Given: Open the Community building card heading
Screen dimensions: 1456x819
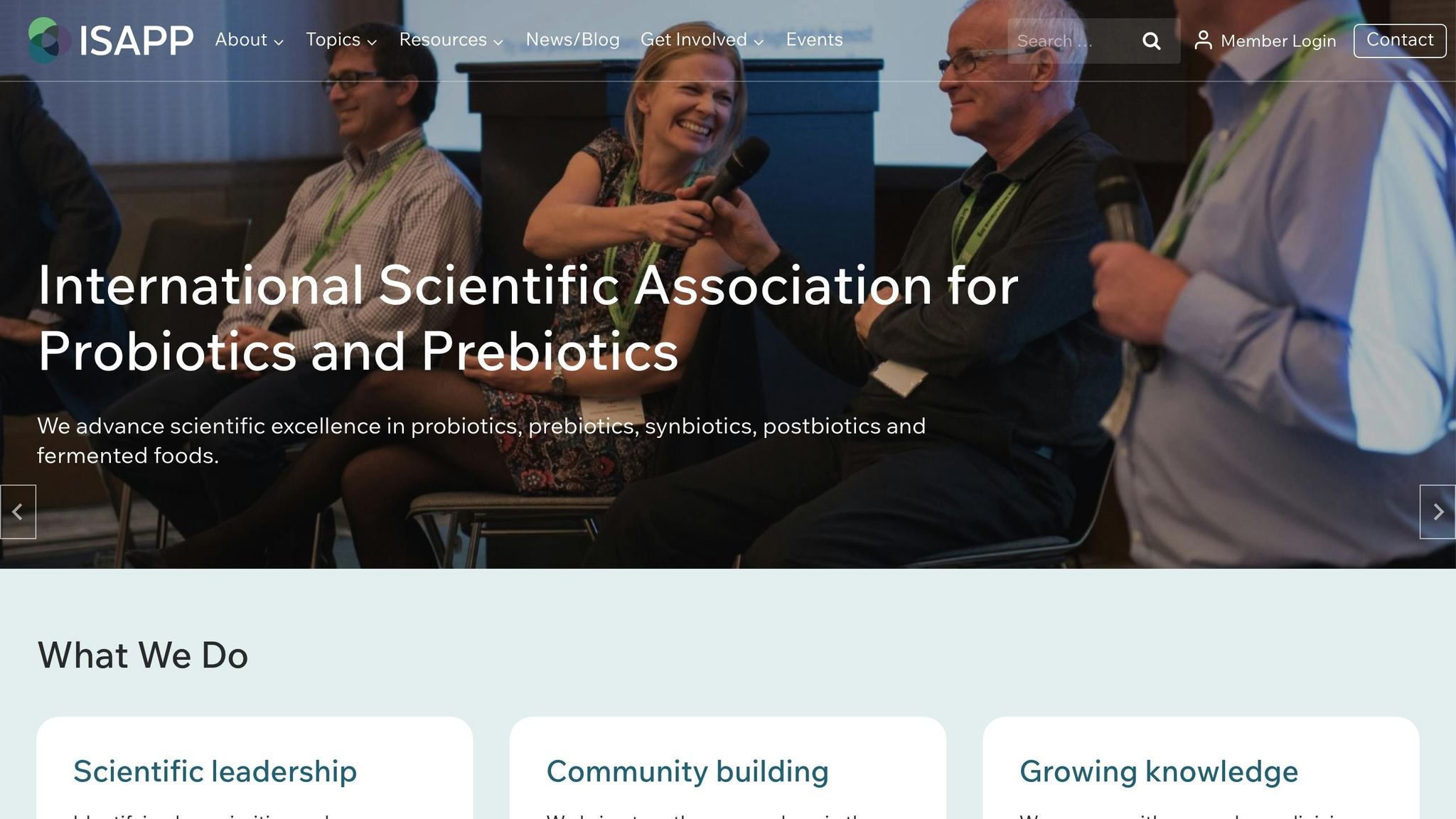Looking at the screenshot, I should [687, 771].
